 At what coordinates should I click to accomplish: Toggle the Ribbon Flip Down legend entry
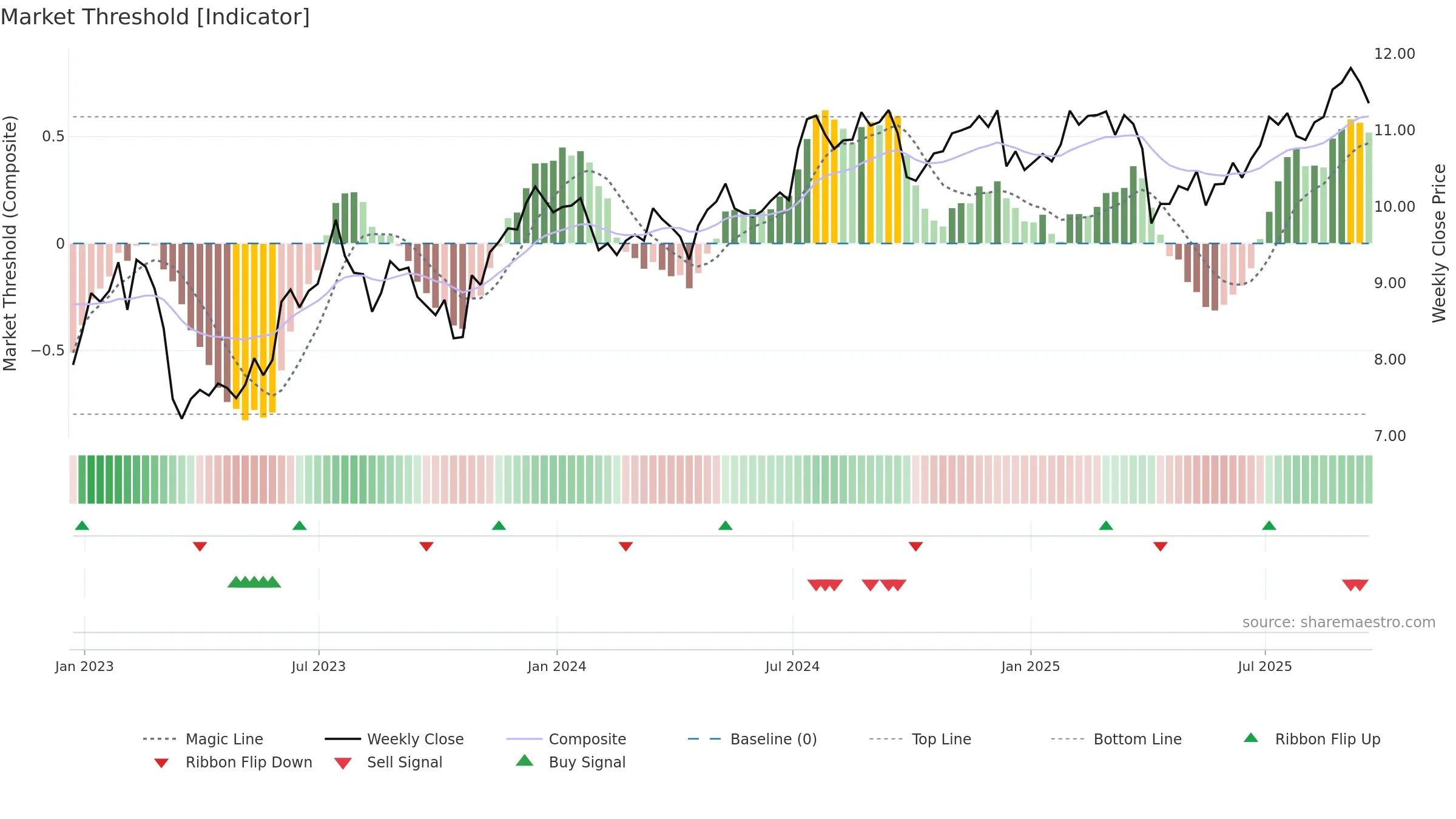(x=232, y=762)
